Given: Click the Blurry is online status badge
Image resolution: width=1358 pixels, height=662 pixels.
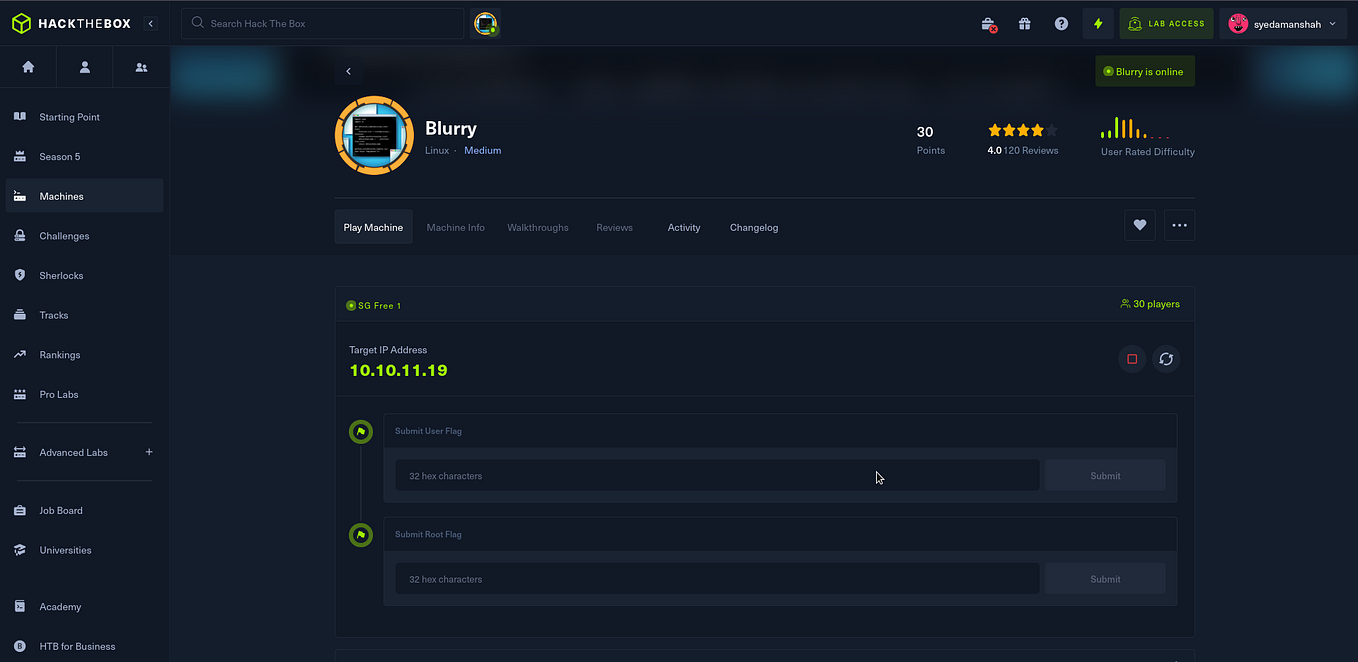Looking at the screenshot, I should point(1145,71).
